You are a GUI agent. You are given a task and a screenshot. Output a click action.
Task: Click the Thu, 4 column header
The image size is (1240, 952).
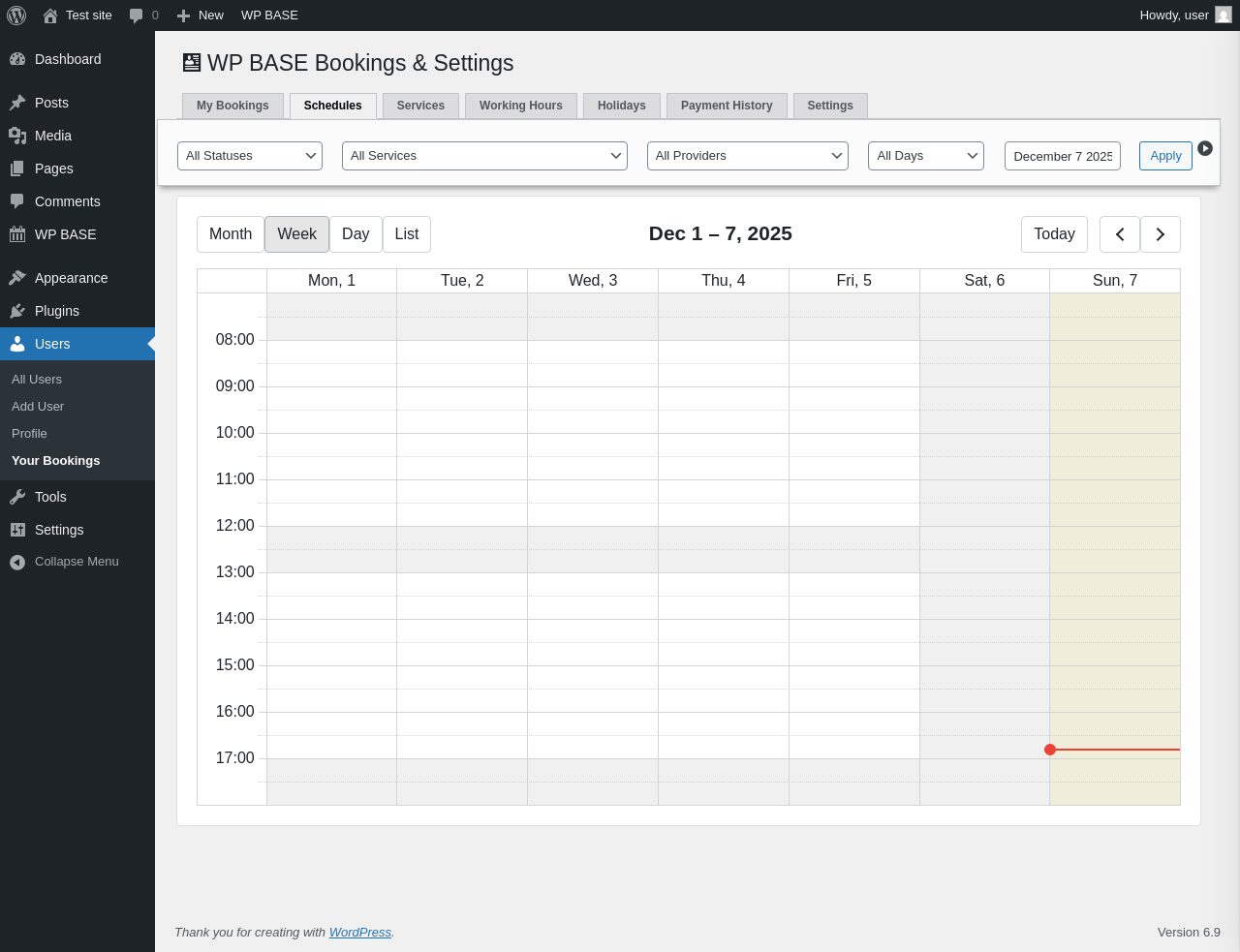[x=724, y=281]
